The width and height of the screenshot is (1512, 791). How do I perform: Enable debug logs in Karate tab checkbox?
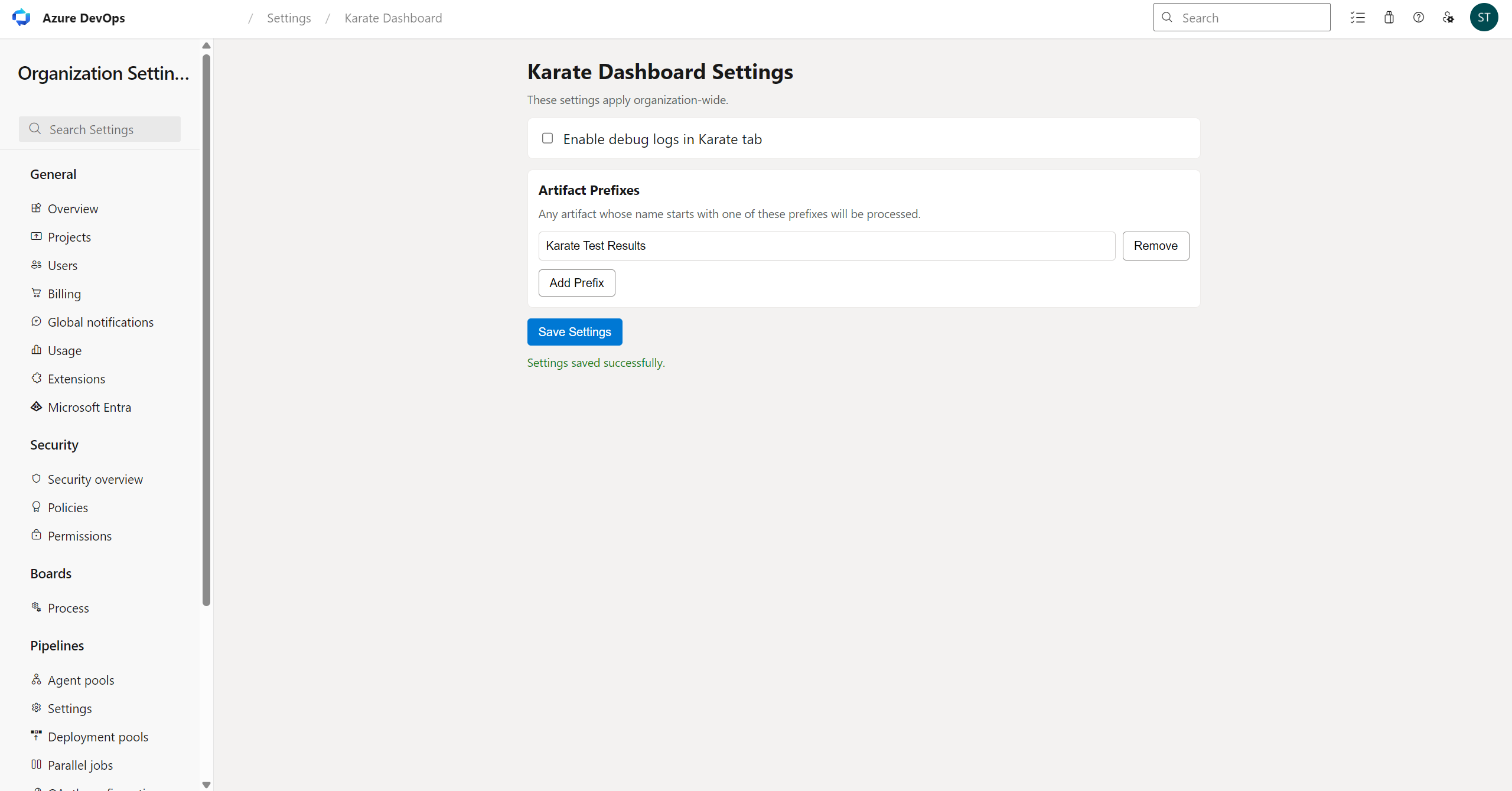(x=548, y=138)
